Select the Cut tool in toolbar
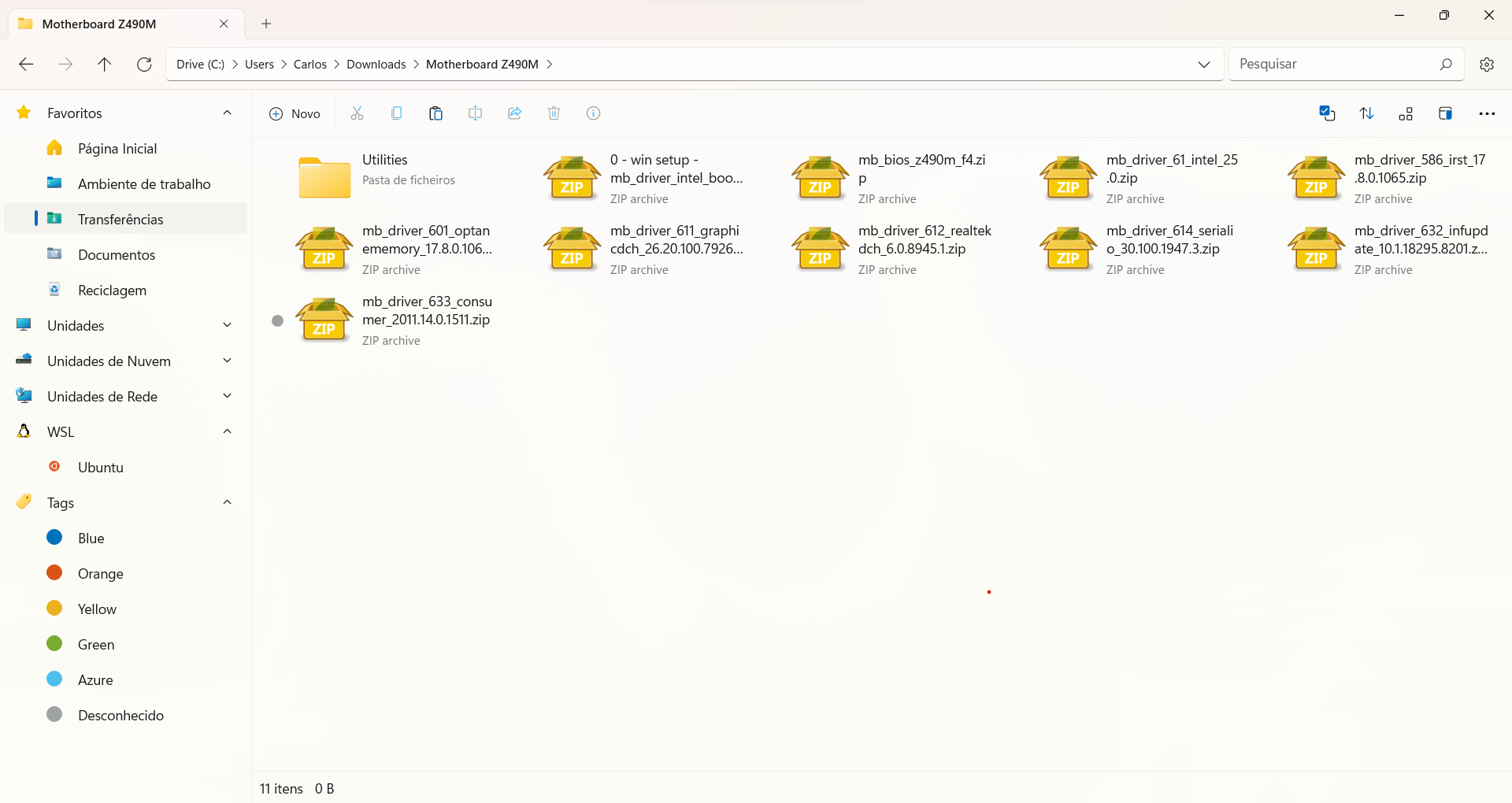1512x803 pixels. [356, 113]
